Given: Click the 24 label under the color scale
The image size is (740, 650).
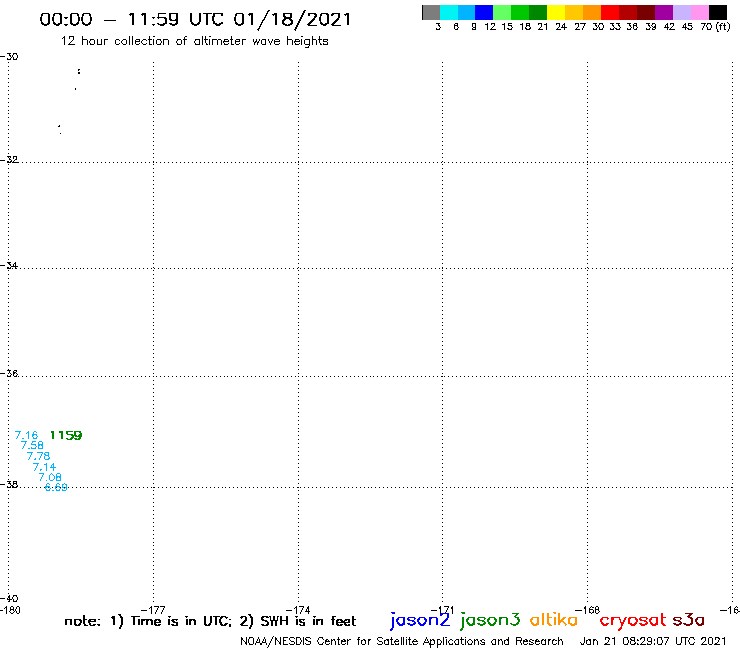Looking at the screenshot, I should [x=561, y=27].
